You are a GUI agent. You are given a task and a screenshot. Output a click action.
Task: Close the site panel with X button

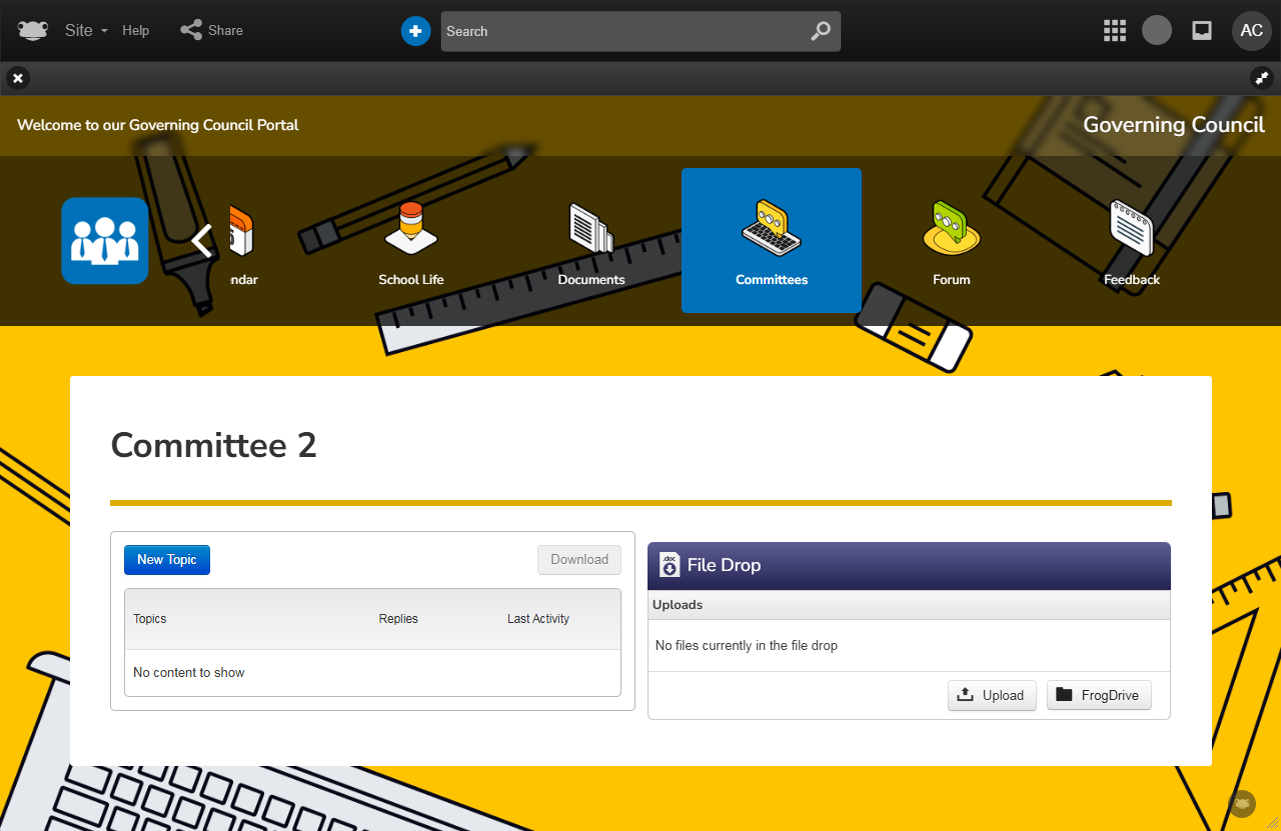18,78
